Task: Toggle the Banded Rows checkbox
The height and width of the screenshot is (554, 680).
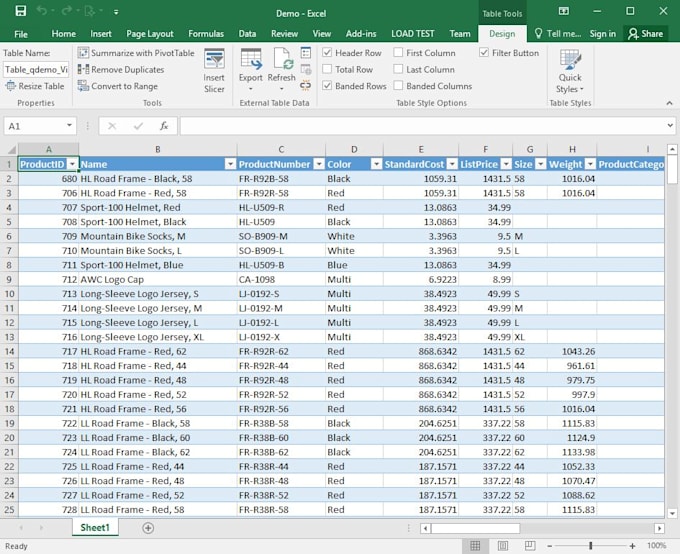Action: (327, 85)
